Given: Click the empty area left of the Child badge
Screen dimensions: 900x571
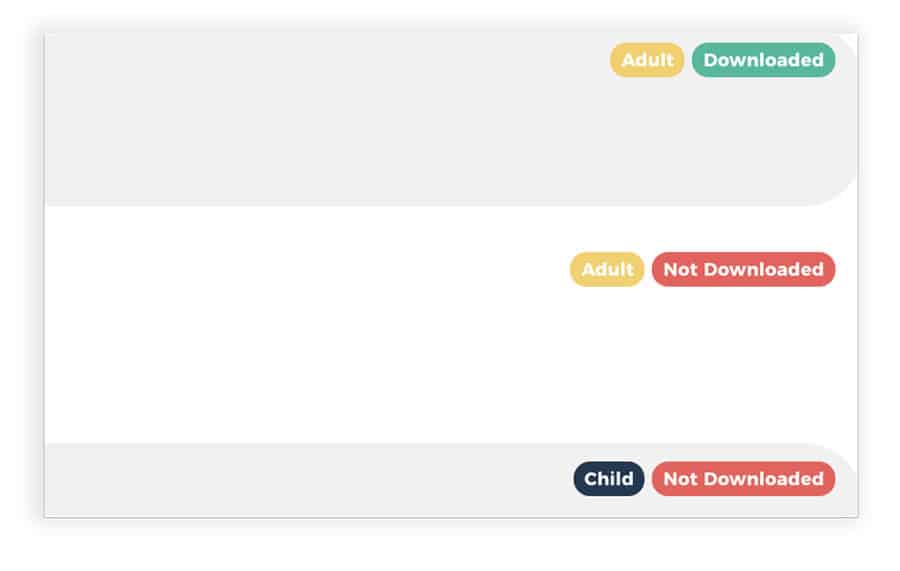Looking at the screenshot, I should point(309,479).
